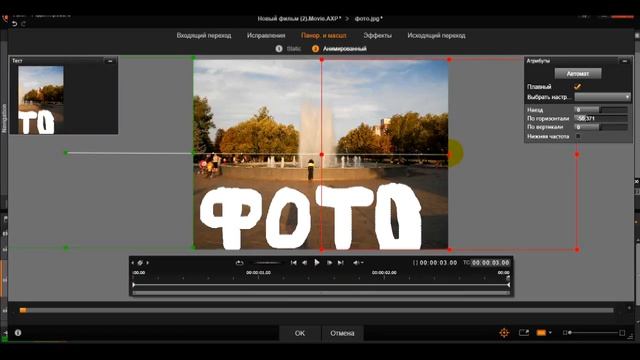Step back one frame

tap(304, 263)
